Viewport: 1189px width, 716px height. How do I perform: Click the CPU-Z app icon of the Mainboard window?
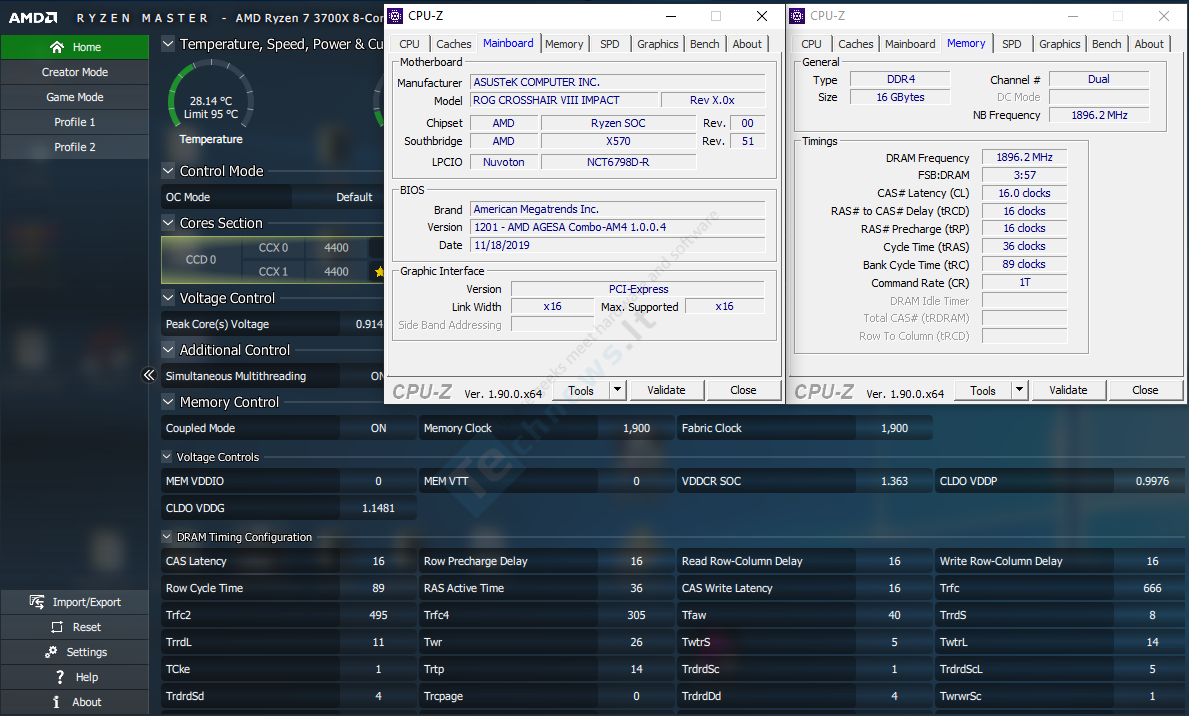pyautogui.click(x=395, y=16)
